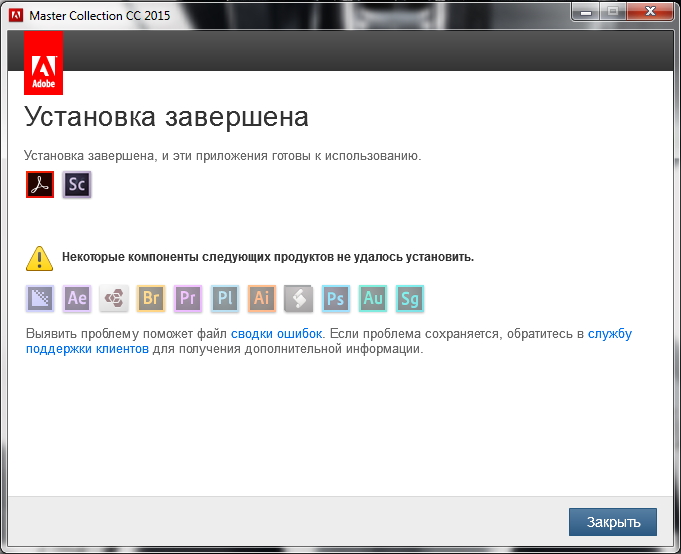Click the After Effects (Ae) icon

coord(77,298)
